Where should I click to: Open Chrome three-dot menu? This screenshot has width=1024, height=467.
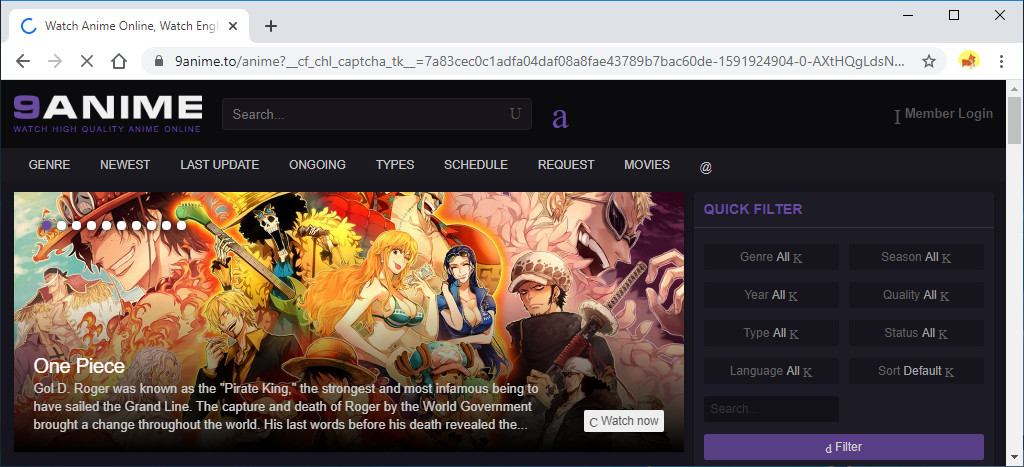(1001, 61)
